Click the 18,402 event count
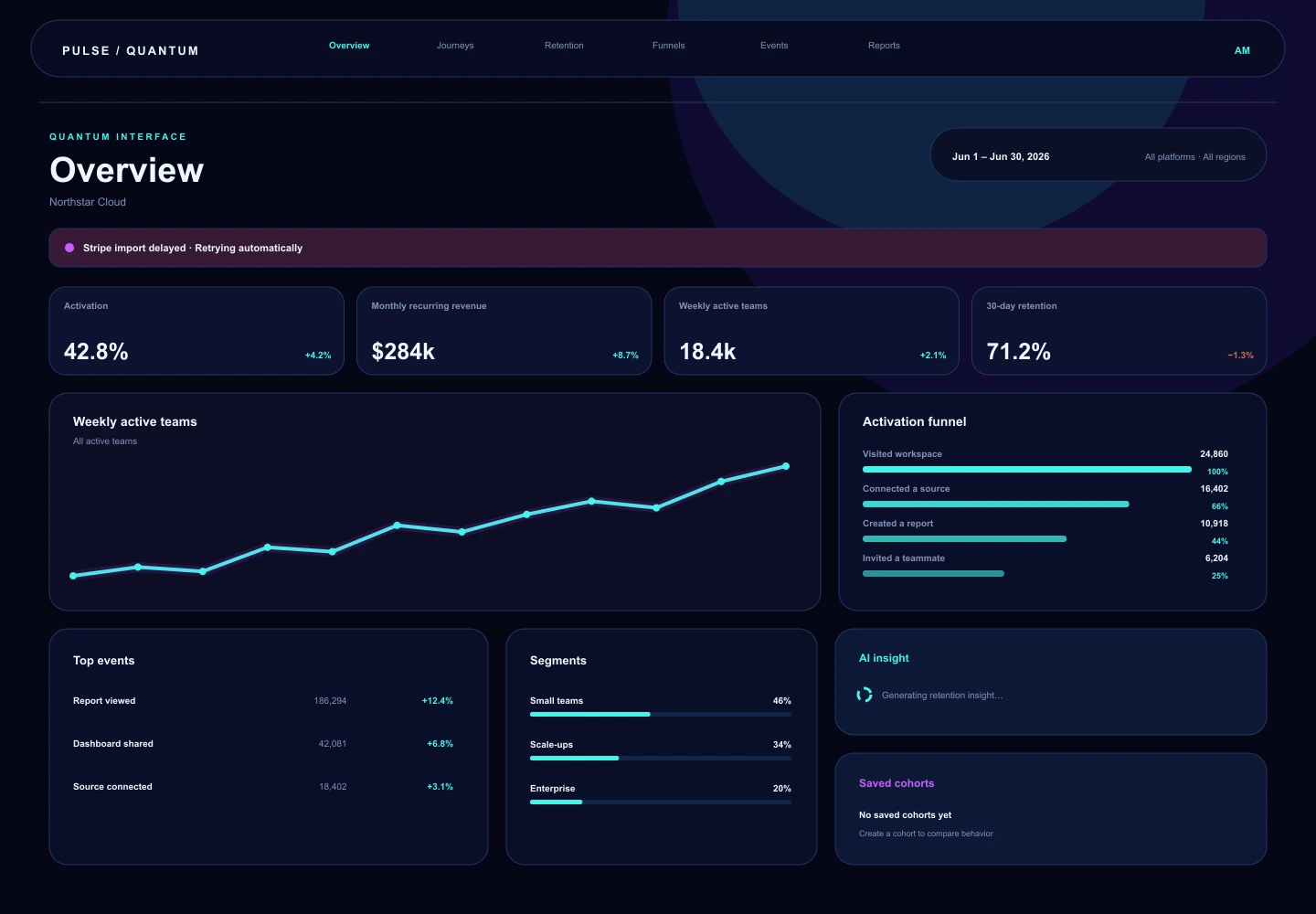 pyautogui.click(x=333, y=787)
